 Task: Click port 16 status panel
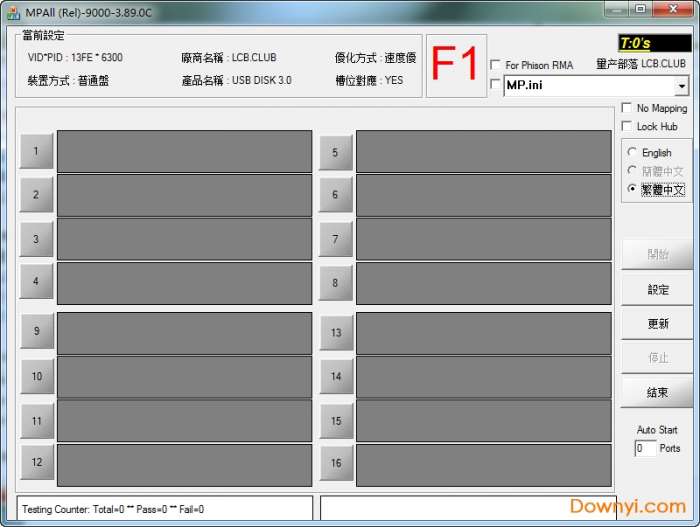coord(483,465)
